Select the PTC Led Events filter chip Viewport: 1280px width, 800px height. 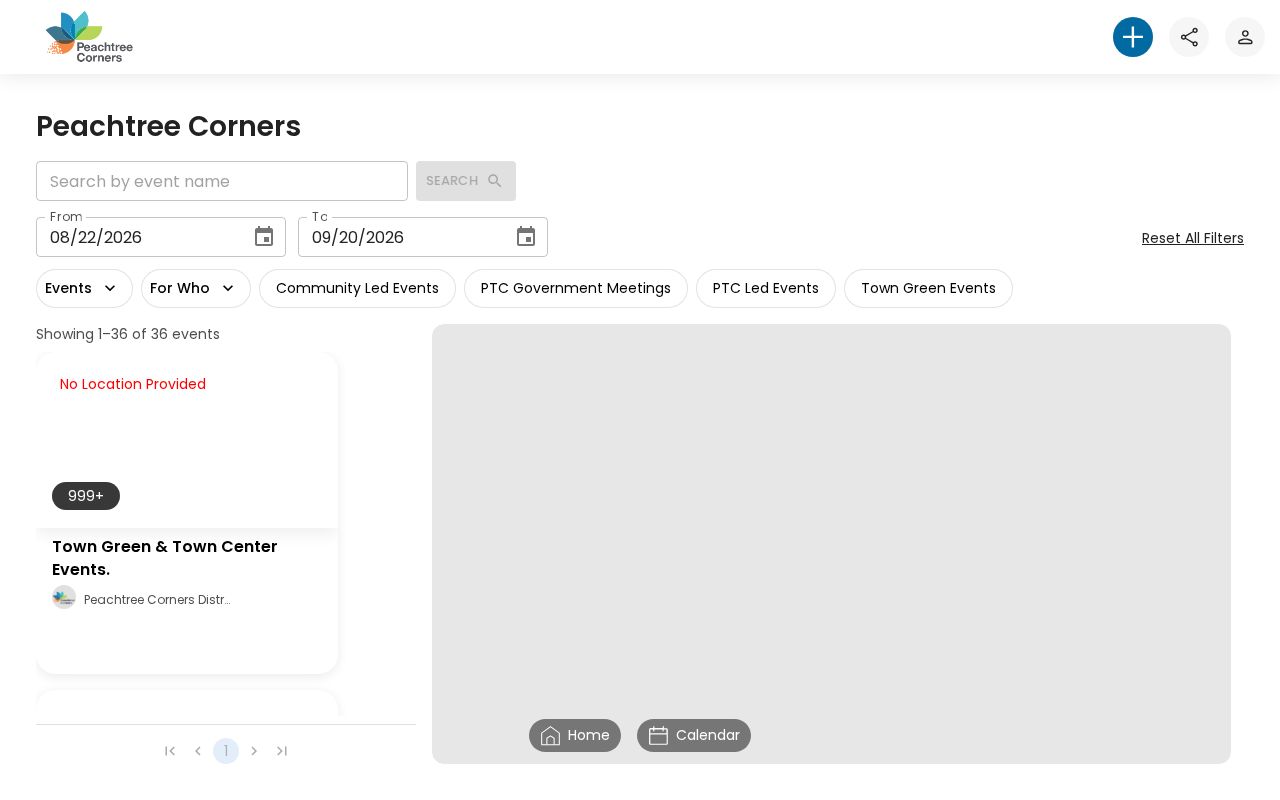(766, 288)
